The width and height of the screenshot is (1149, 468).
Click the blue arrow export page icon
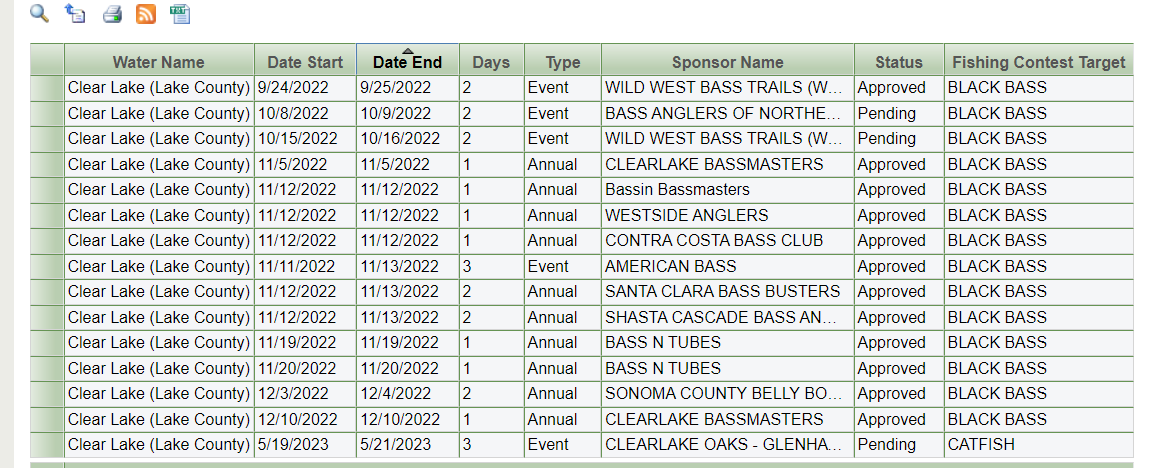coord(75,13)
